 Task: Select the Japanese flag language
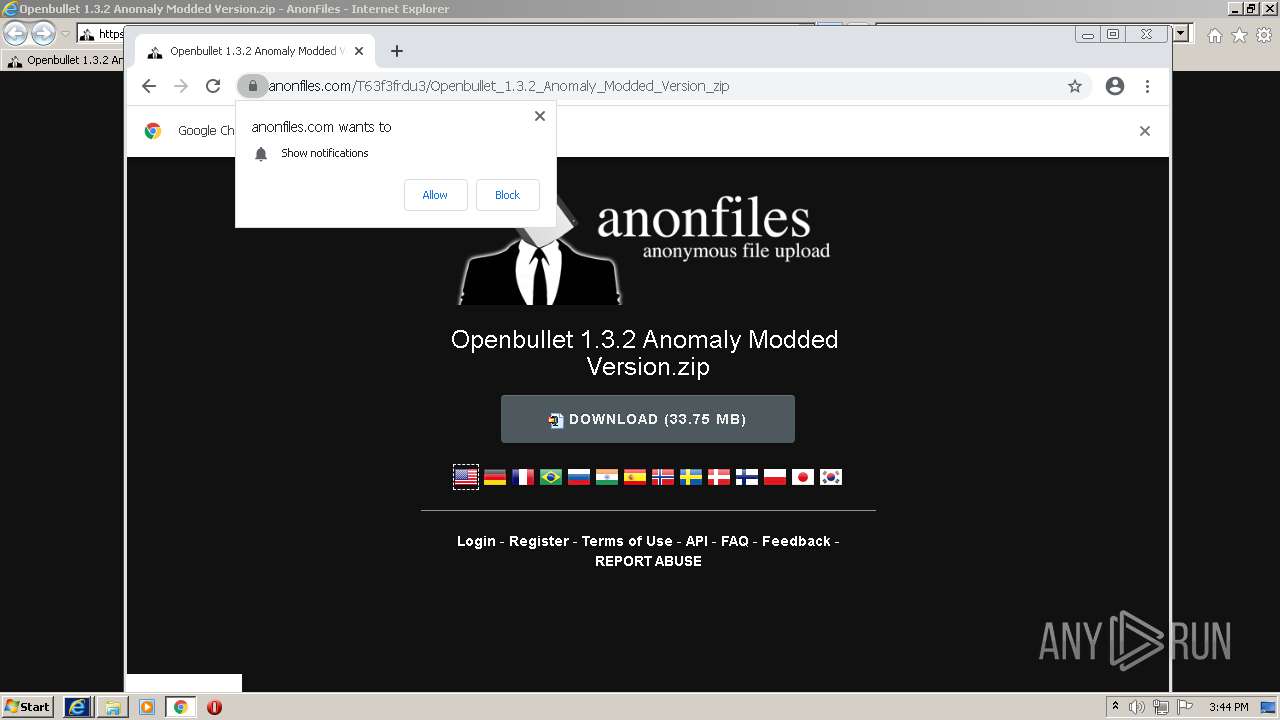point(802,477)
